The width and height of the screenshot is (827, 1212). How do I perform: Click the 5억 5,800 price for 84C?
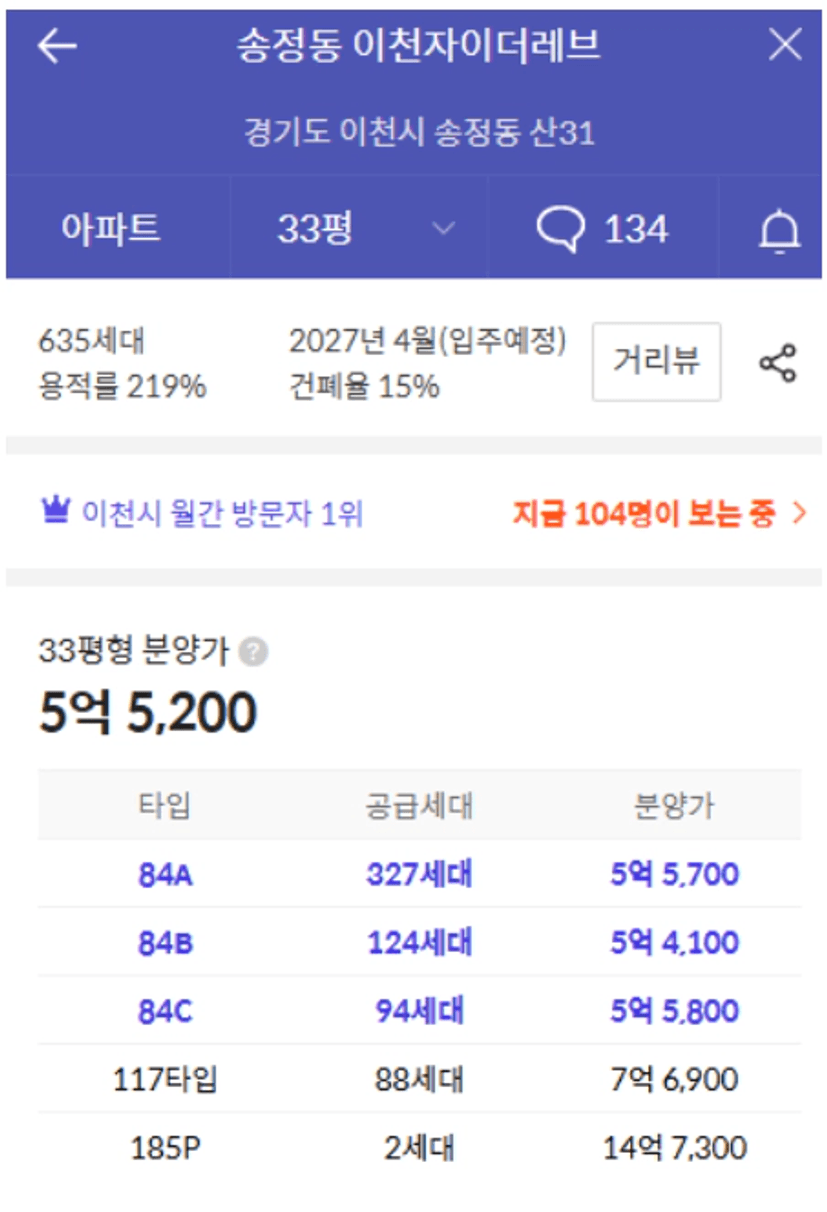point(674,1011)
